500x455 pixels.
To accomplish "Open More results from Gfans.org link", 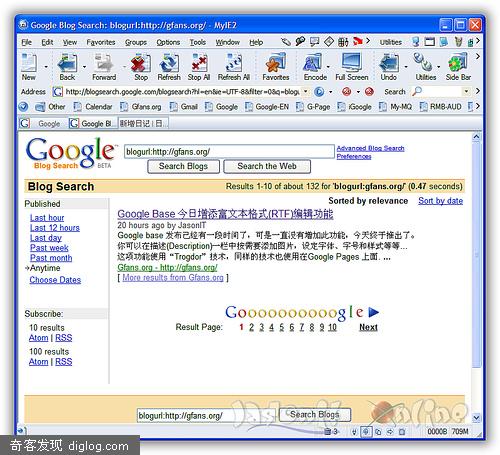I will (173, 278).
